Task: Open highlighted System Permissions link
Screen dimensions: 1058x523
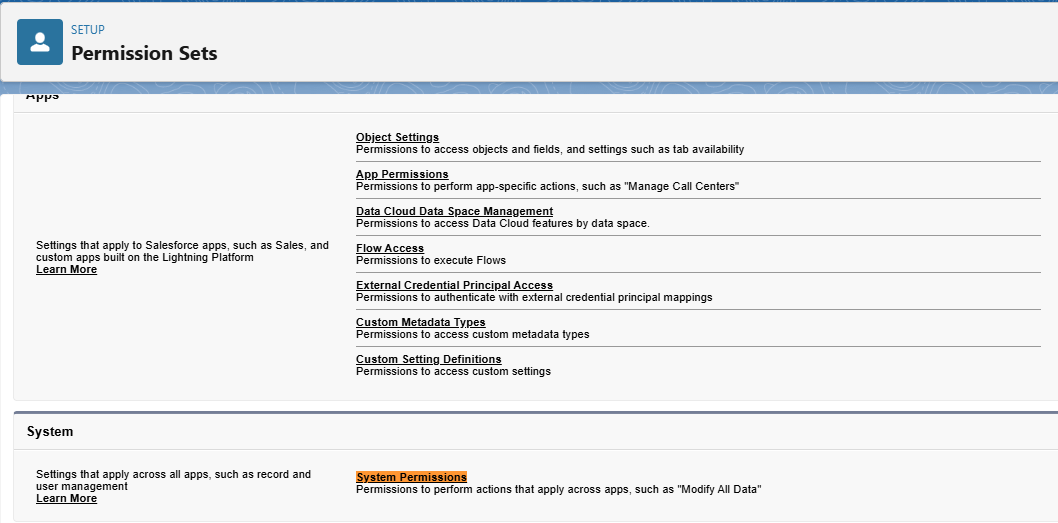Action: [412, 477]
